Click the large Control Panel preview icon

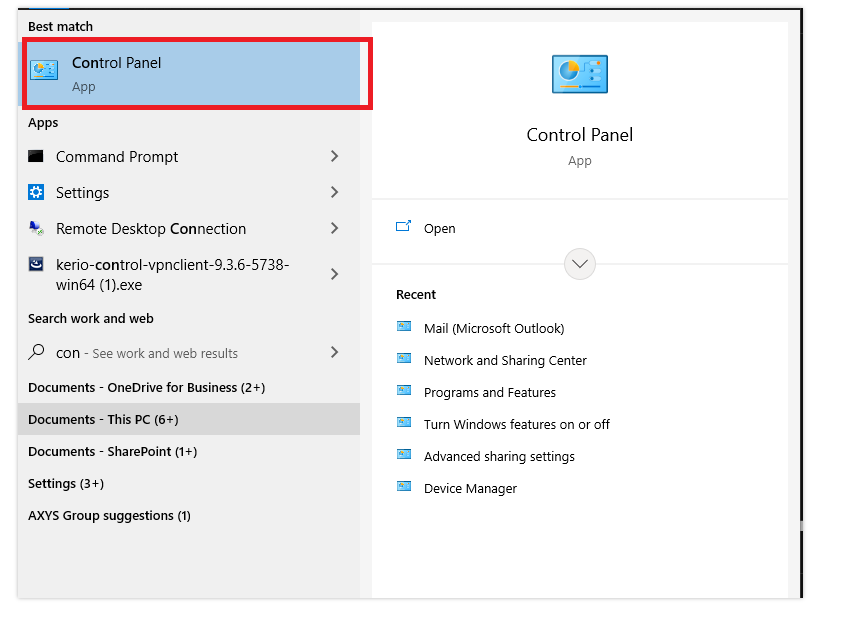click(x=580, y=74)
